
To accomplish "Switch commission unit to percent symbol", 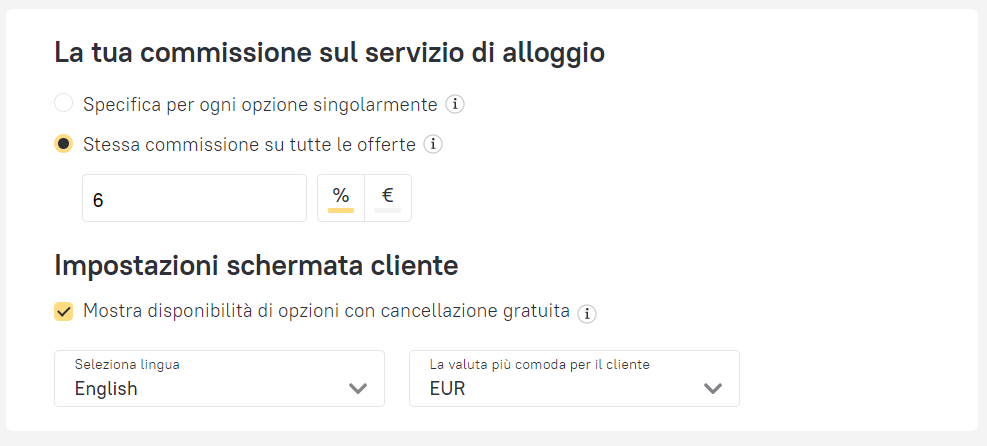I will click(x=341, y=197).
